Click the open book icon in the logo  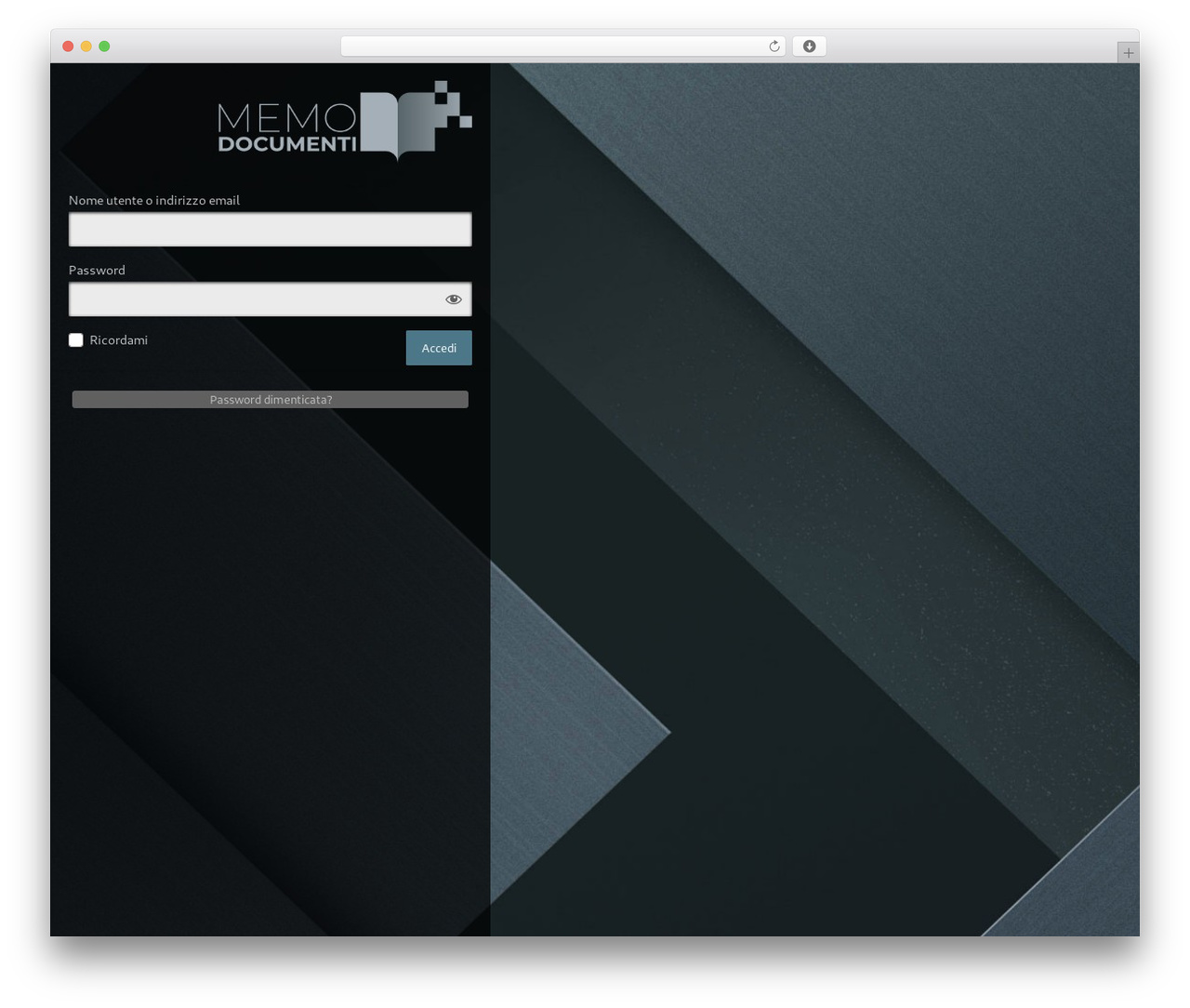coord(397,126)
